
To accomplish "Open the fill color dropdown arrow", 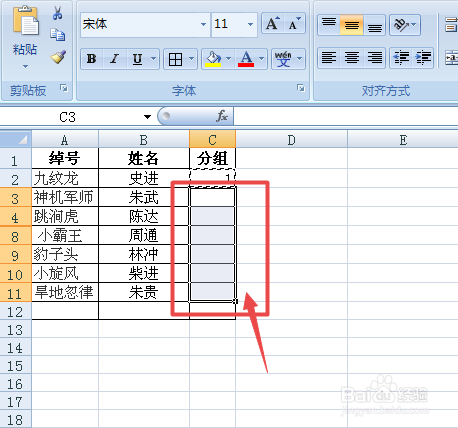I will click(x=229, y=59).
